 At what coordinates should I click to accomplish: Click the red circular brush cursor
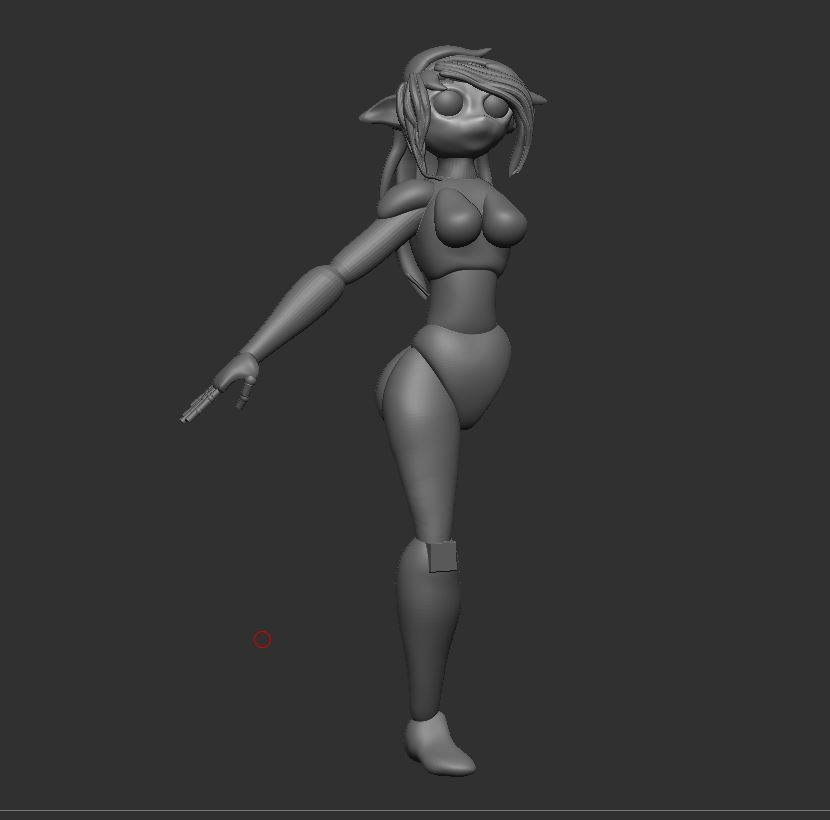pos(262,639)
